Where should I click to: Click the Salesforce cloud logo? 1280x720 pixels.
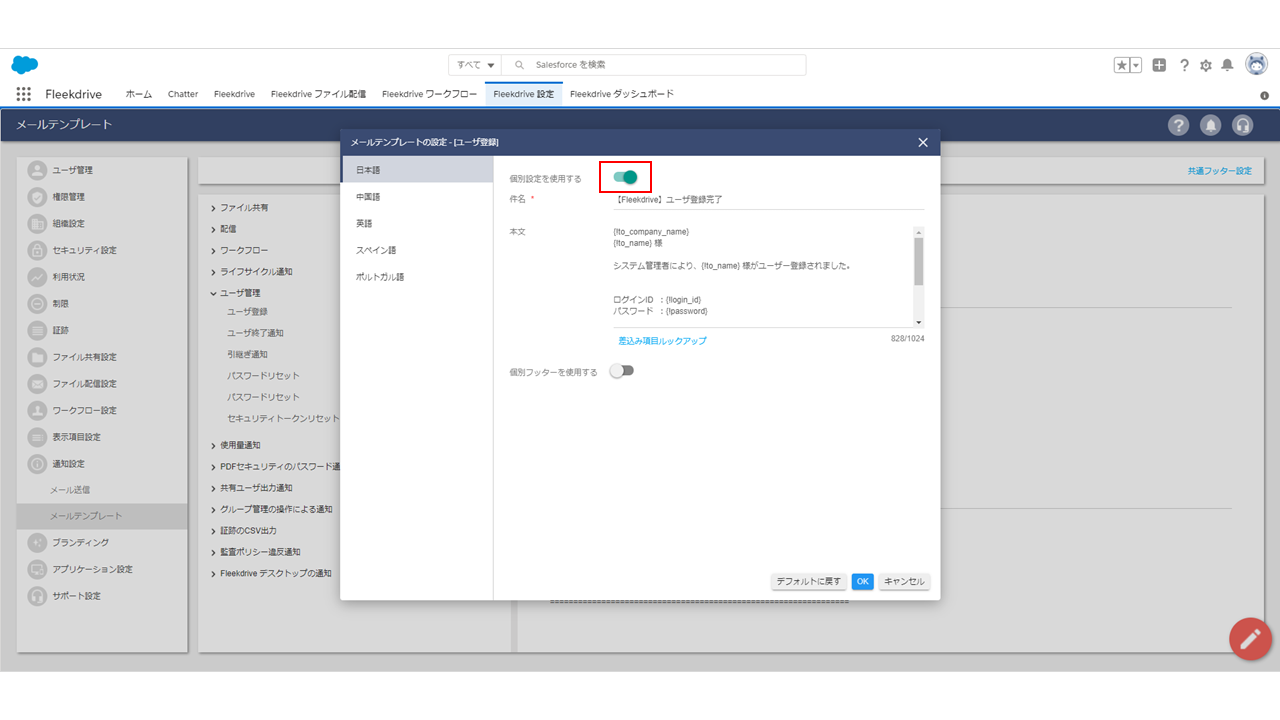click(25, 65)
